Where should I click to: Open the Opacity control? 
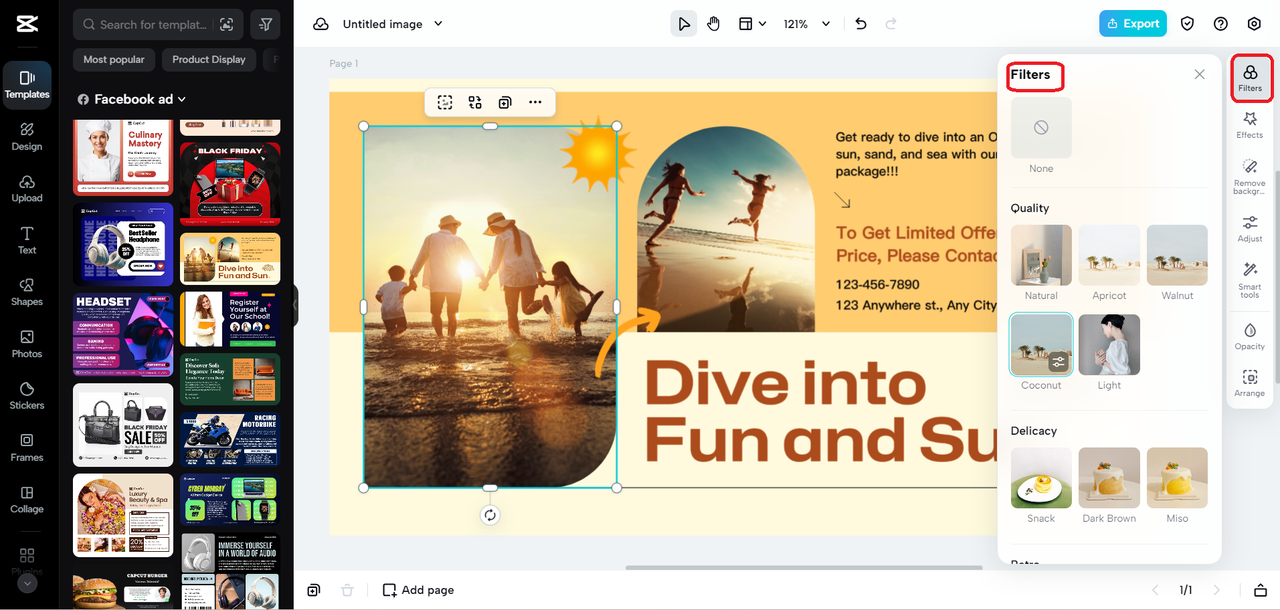pyautogui.click(x=1249, y=336)
